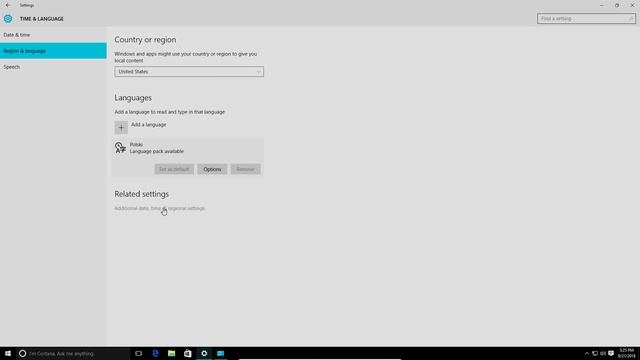Click the Remove language button
This screenshot has width=640, height=360.
[245, 169]
